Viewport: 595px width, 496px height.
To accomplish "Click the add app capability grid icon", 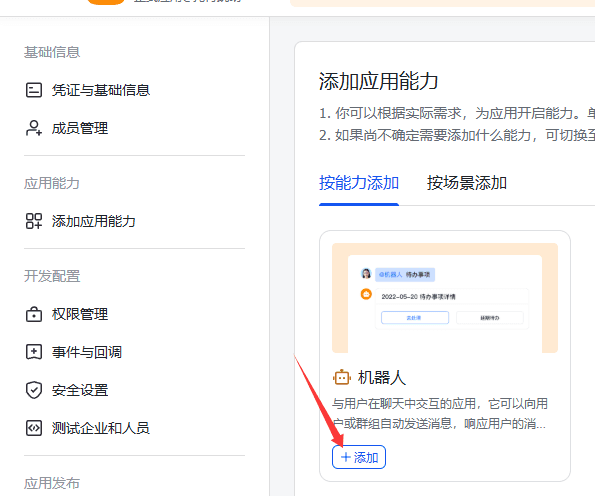I will pos(34,221).
